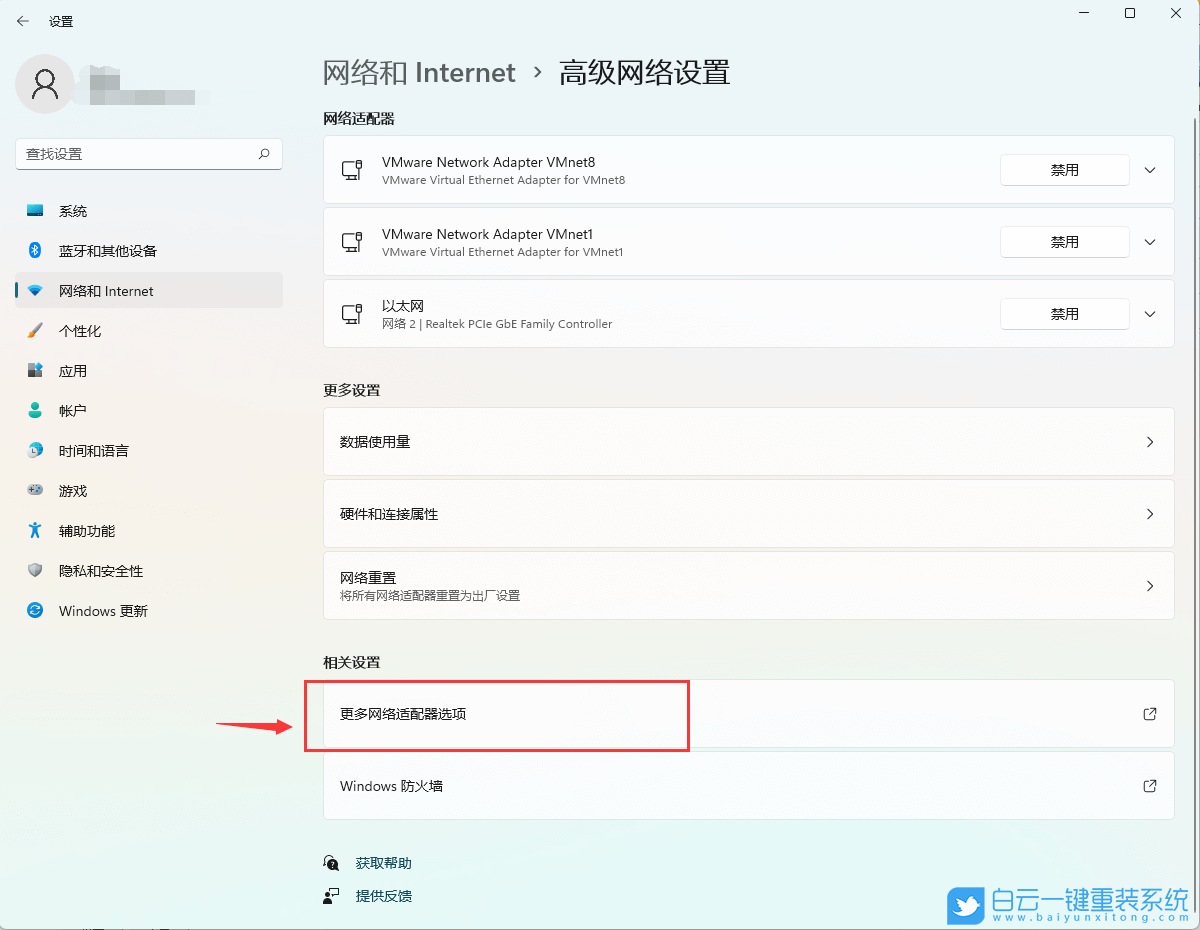Click 提供反馈 link
1200x930 pixels.
coord(383,896)
